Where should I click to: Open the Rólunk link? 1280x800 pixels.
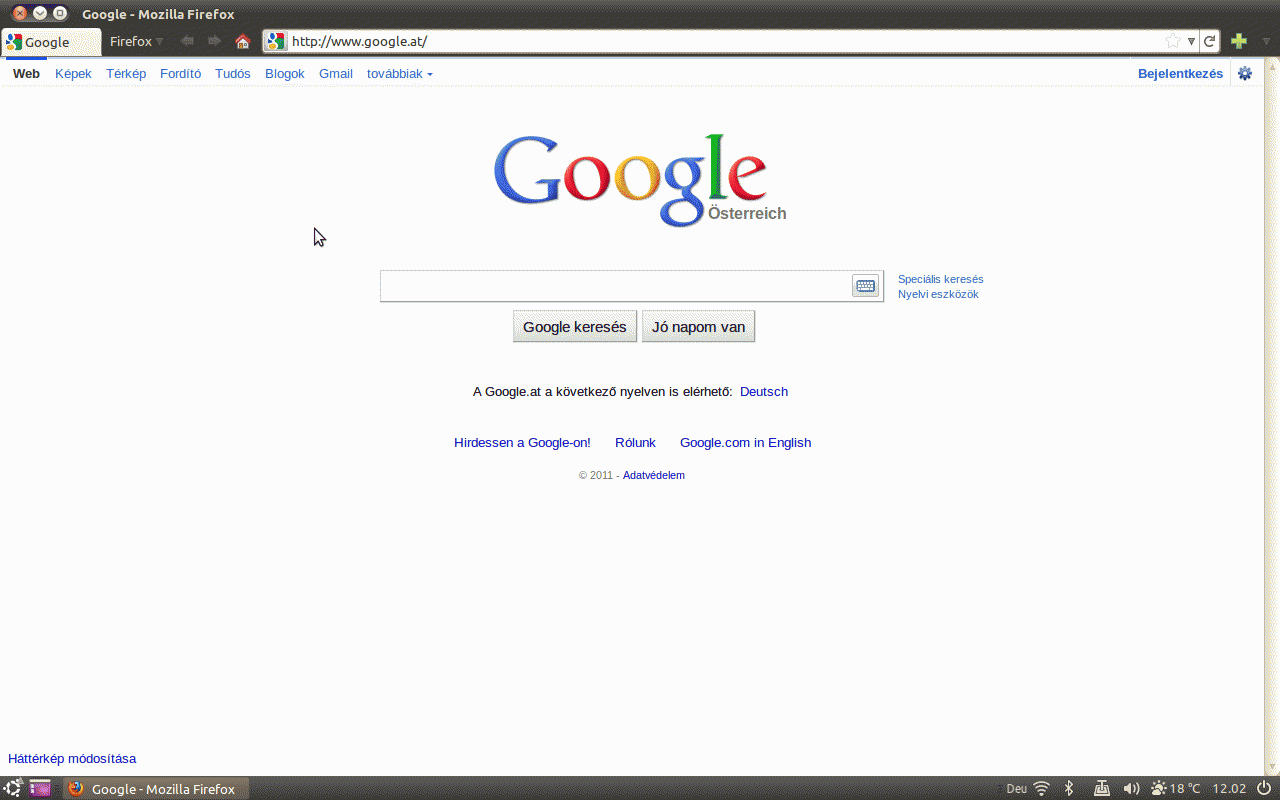click(x=635, y=442)
